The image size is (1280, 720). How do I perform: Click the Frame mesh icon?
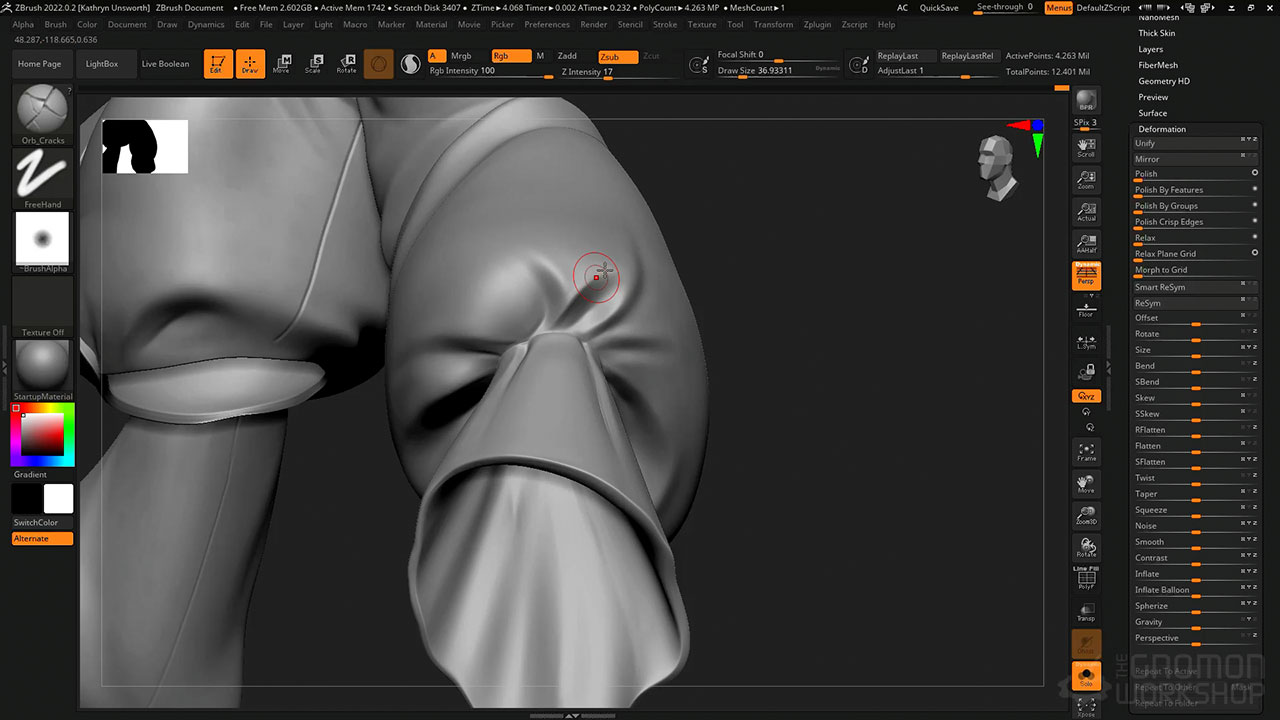[1086, 452]
